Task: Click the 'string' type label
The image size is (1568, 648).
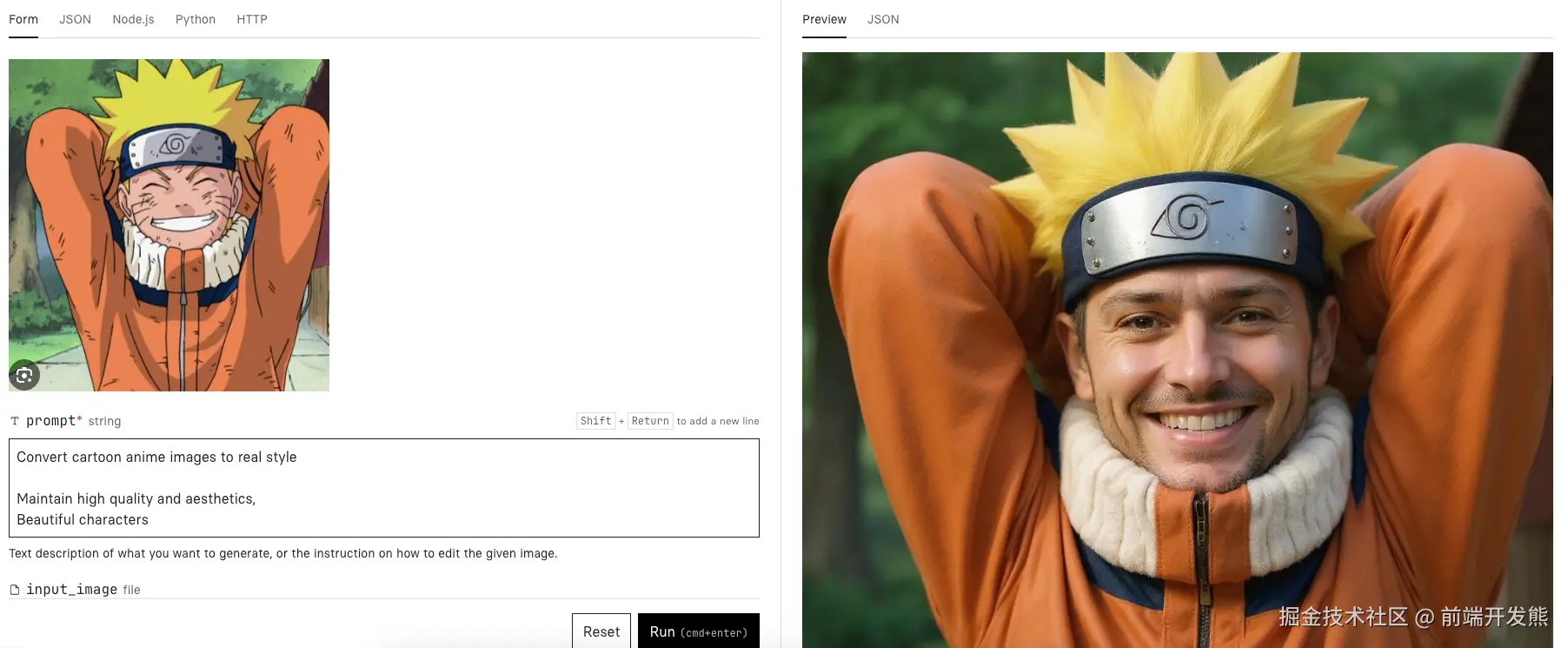Action: [104, 421]
